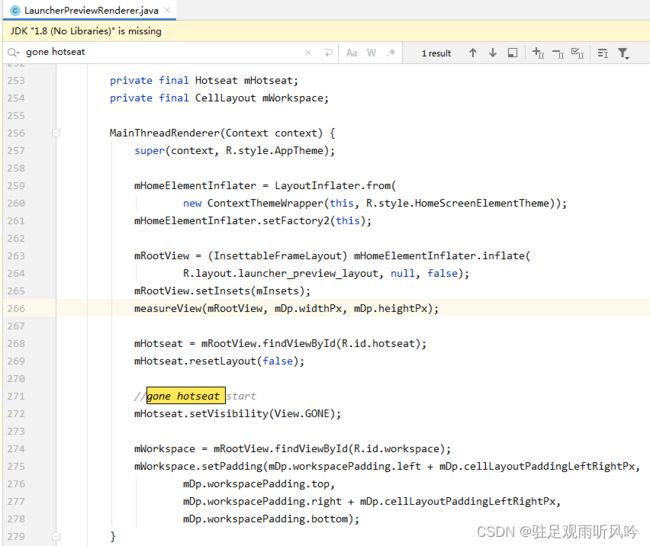Click 'LayoutInflater.from(' on line 259
The height and width of the screenshot is (546, 650).
point(335,186)
